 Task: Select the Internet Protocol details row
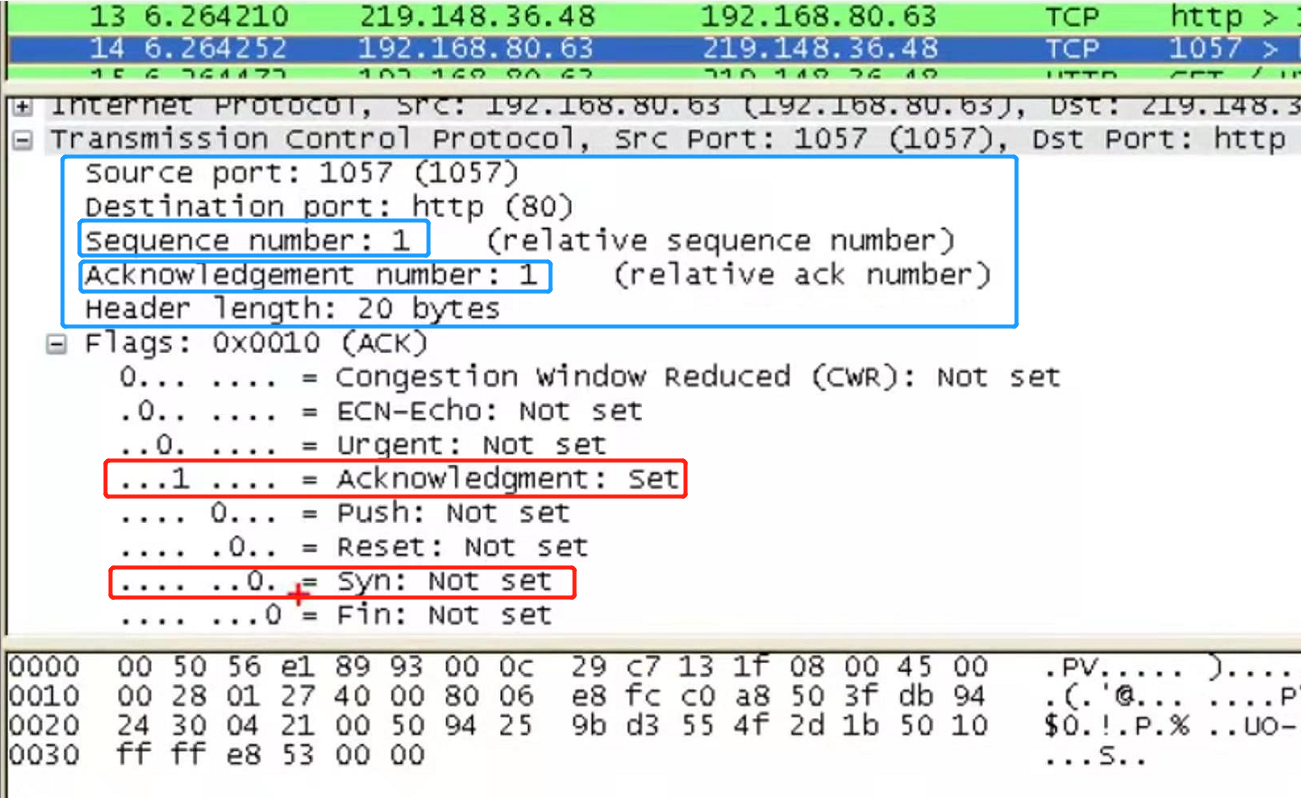675,105
